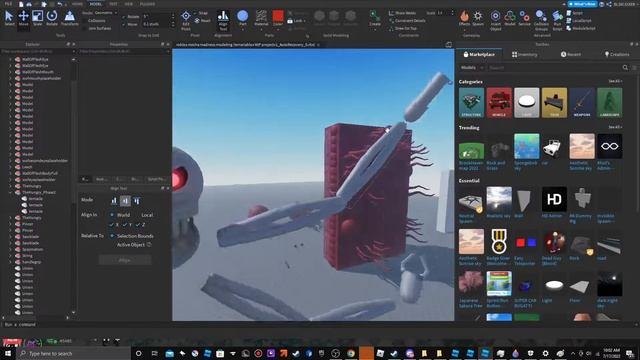Click the Model icon in Advanced group
640x360 pixels.
click(x=510, y=18)
